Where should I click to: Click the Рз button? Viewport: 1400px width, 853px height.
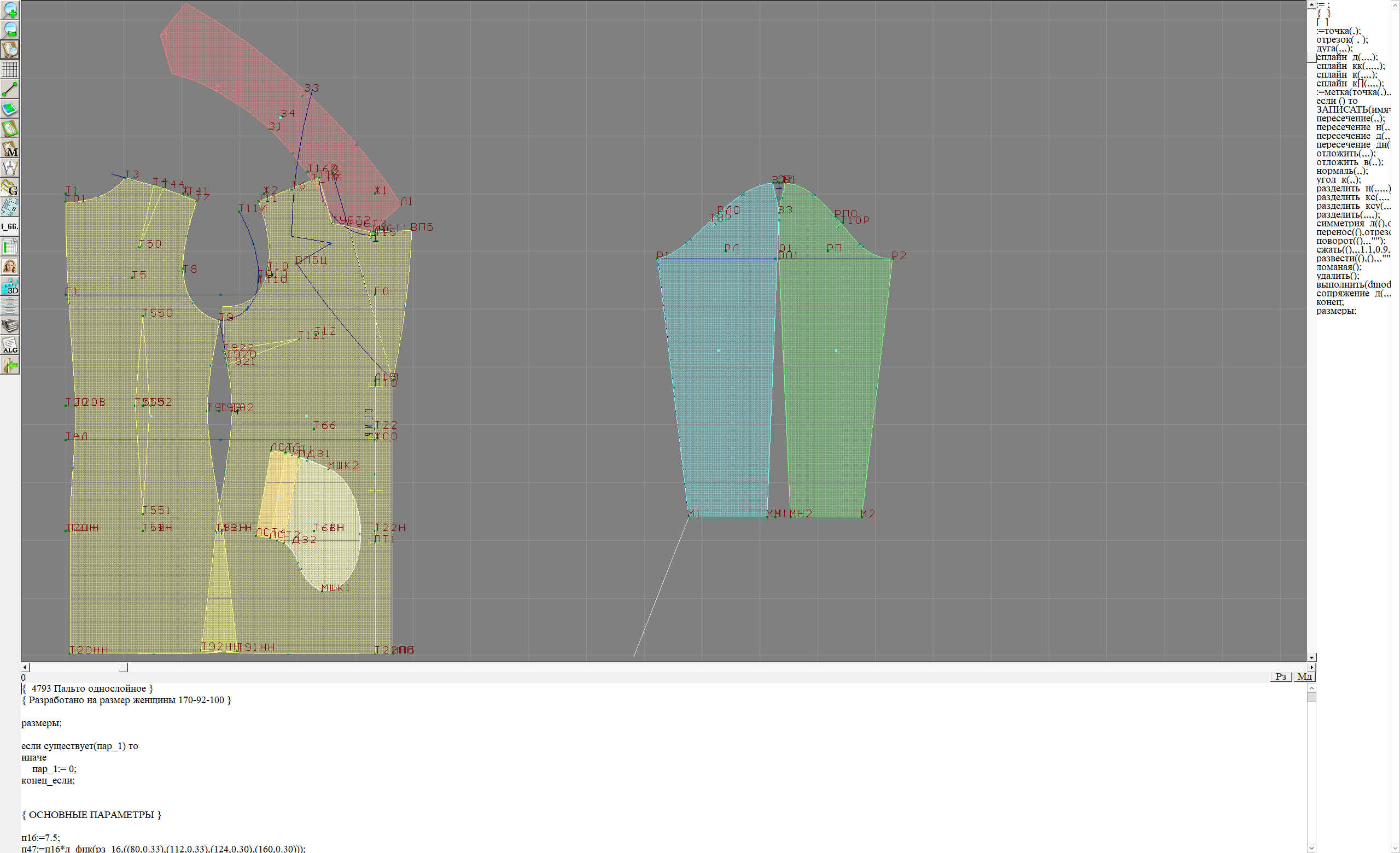[1281, 676]
